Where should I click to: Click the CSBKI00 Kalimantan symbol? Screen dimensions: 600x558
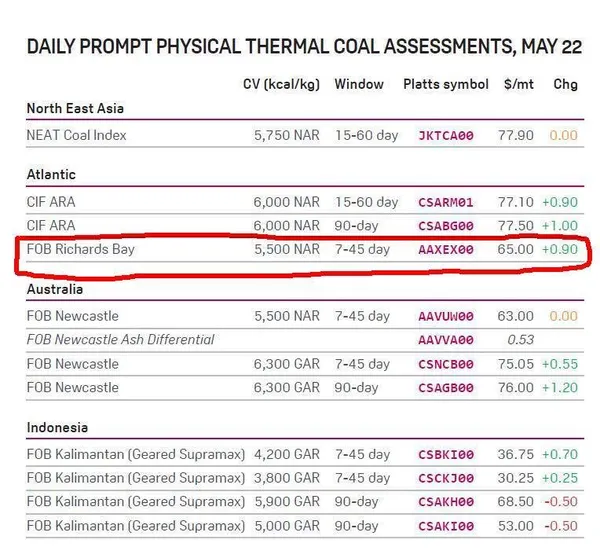click(x=446, y=455)
